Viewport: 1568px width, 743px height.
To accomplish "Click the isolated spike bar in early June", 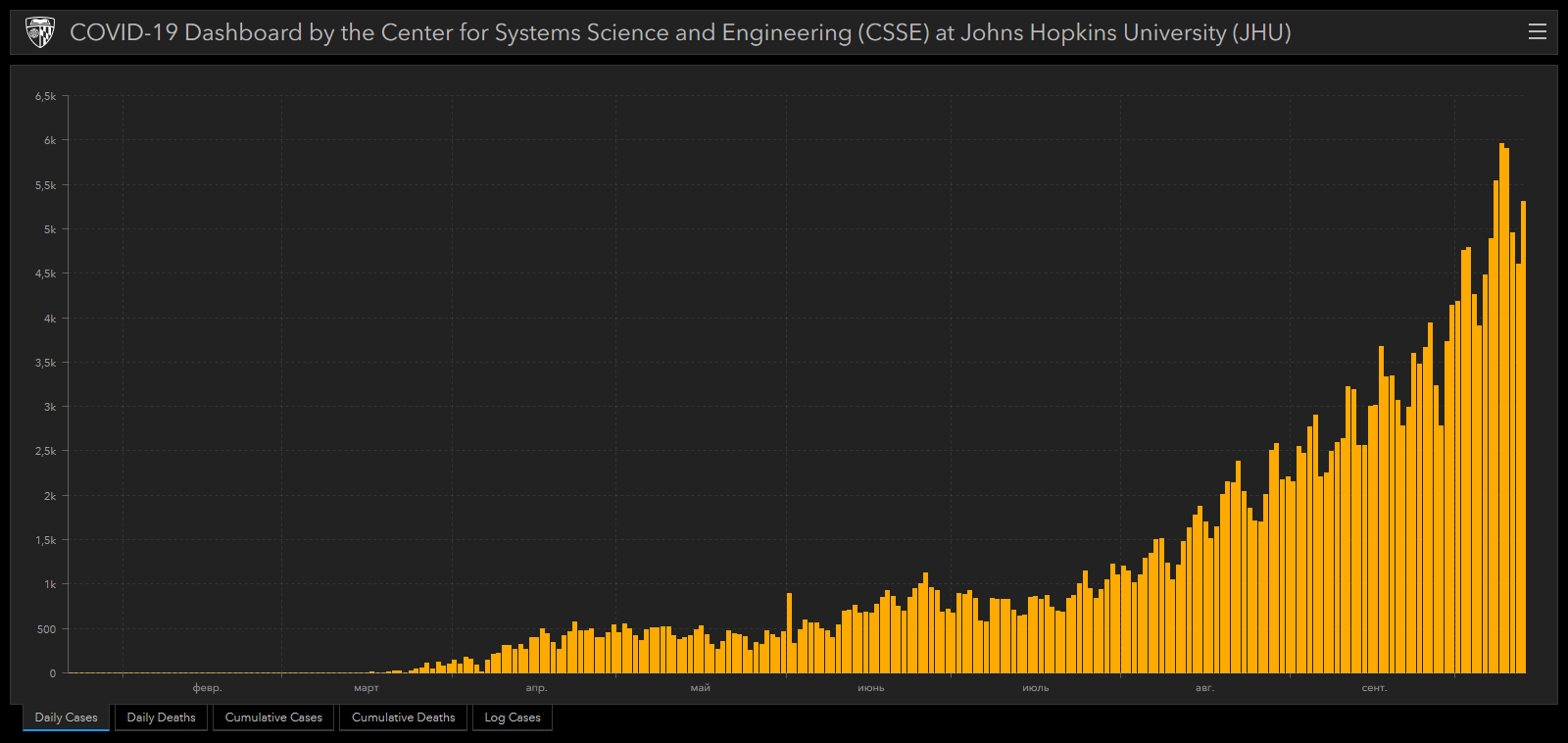I will click(x=789, y=633).
